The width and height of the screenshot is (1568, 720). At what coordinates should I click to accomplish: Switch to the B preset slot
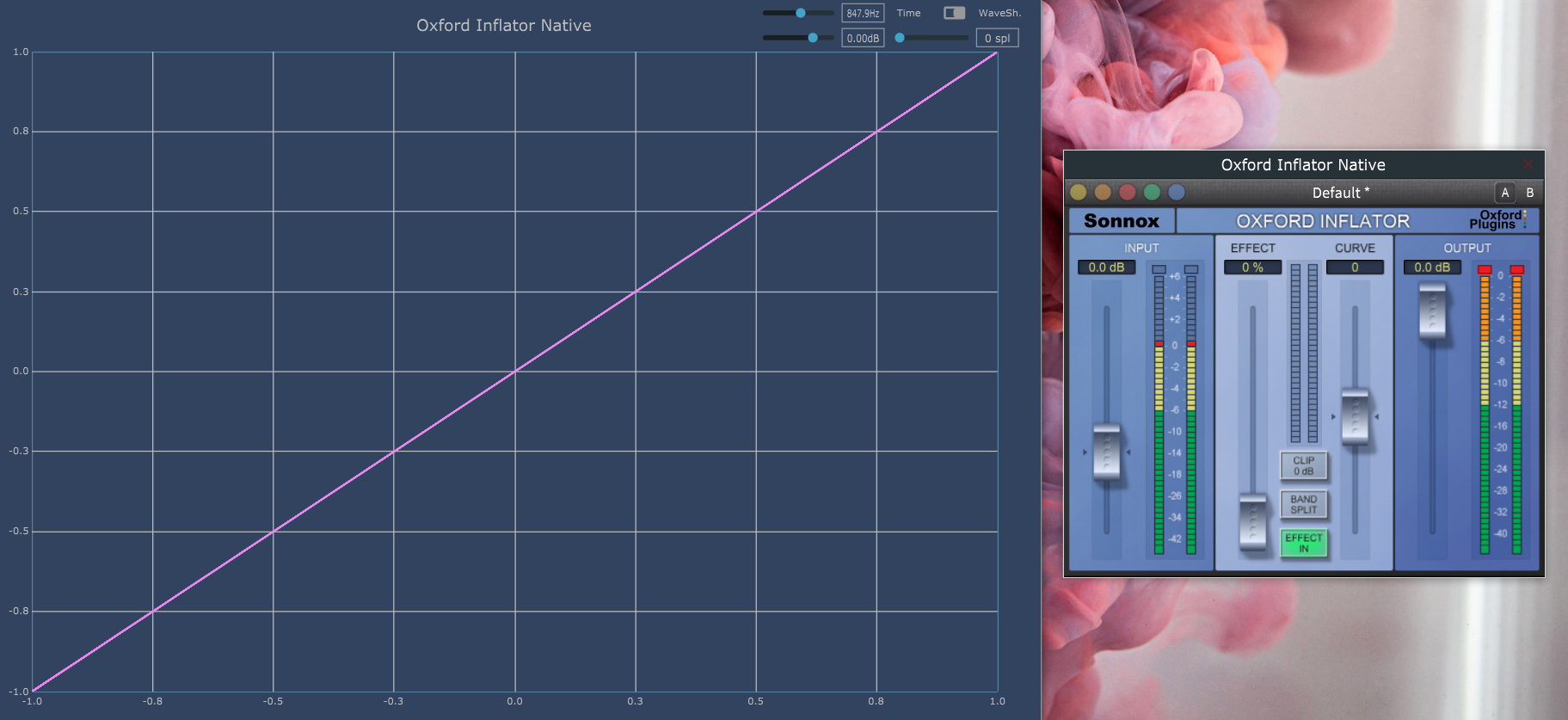[x=1530, y=193]
